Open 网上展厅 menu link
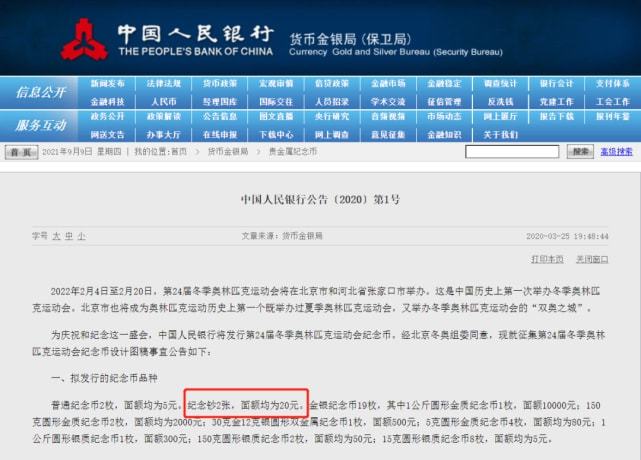This screenshot has height=460, width=641. [x=500, y=117]
